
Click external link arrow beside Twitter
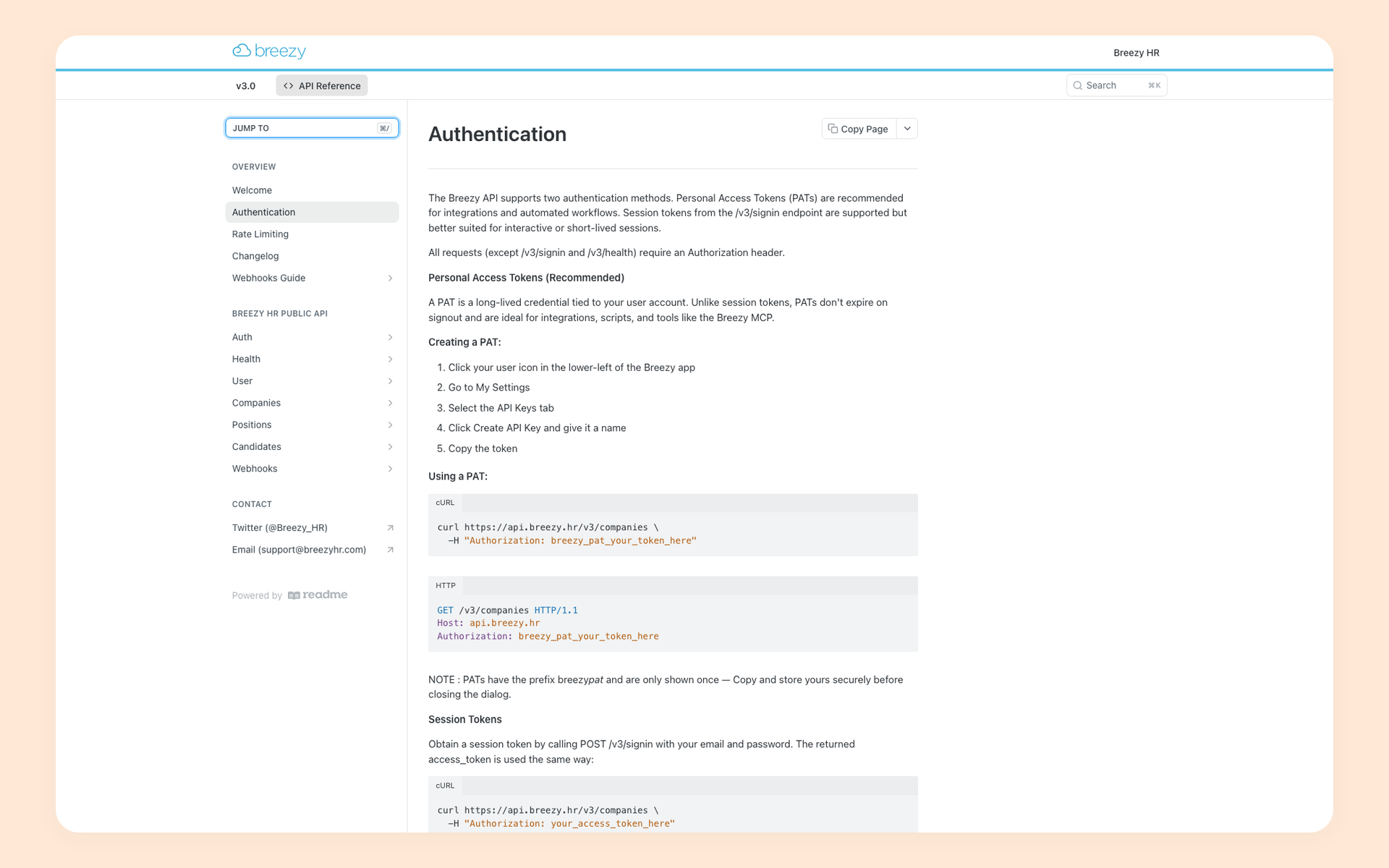coord(390,528)
